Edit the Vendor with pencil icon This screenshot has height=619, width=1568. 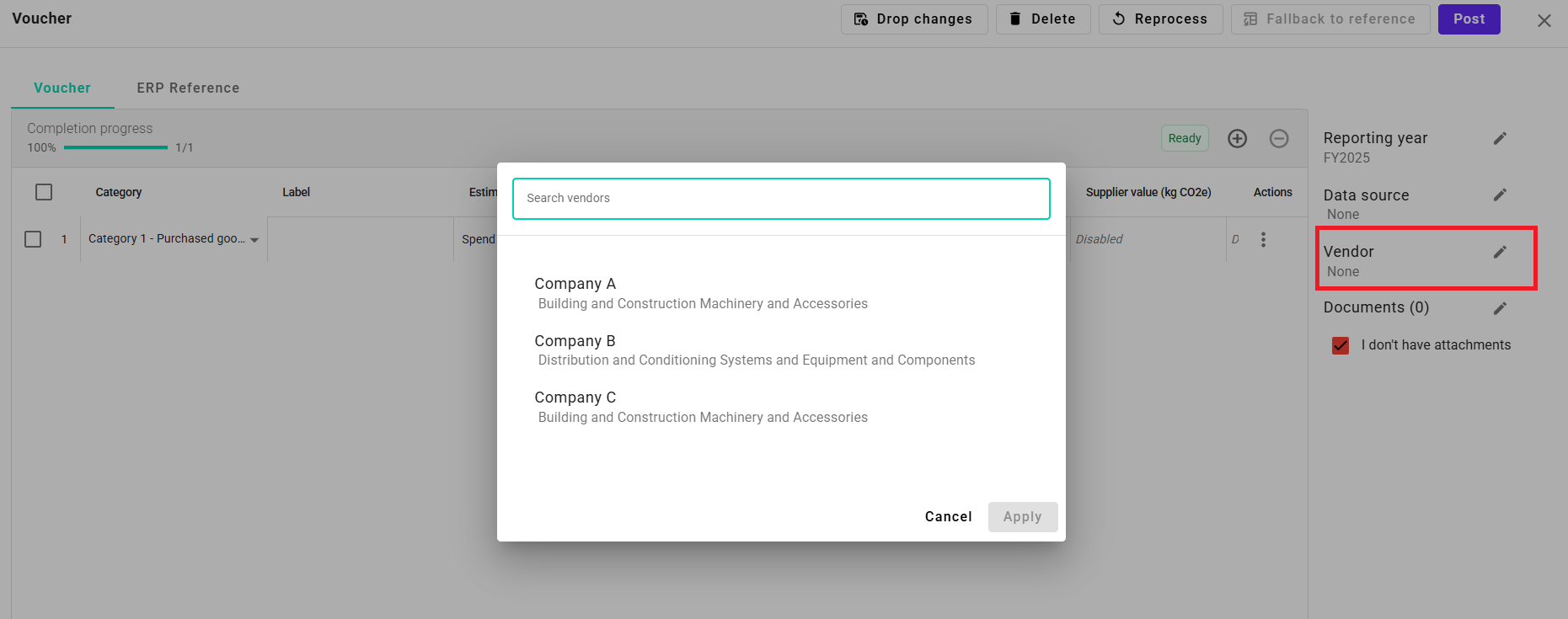(x=1500, y=252)
